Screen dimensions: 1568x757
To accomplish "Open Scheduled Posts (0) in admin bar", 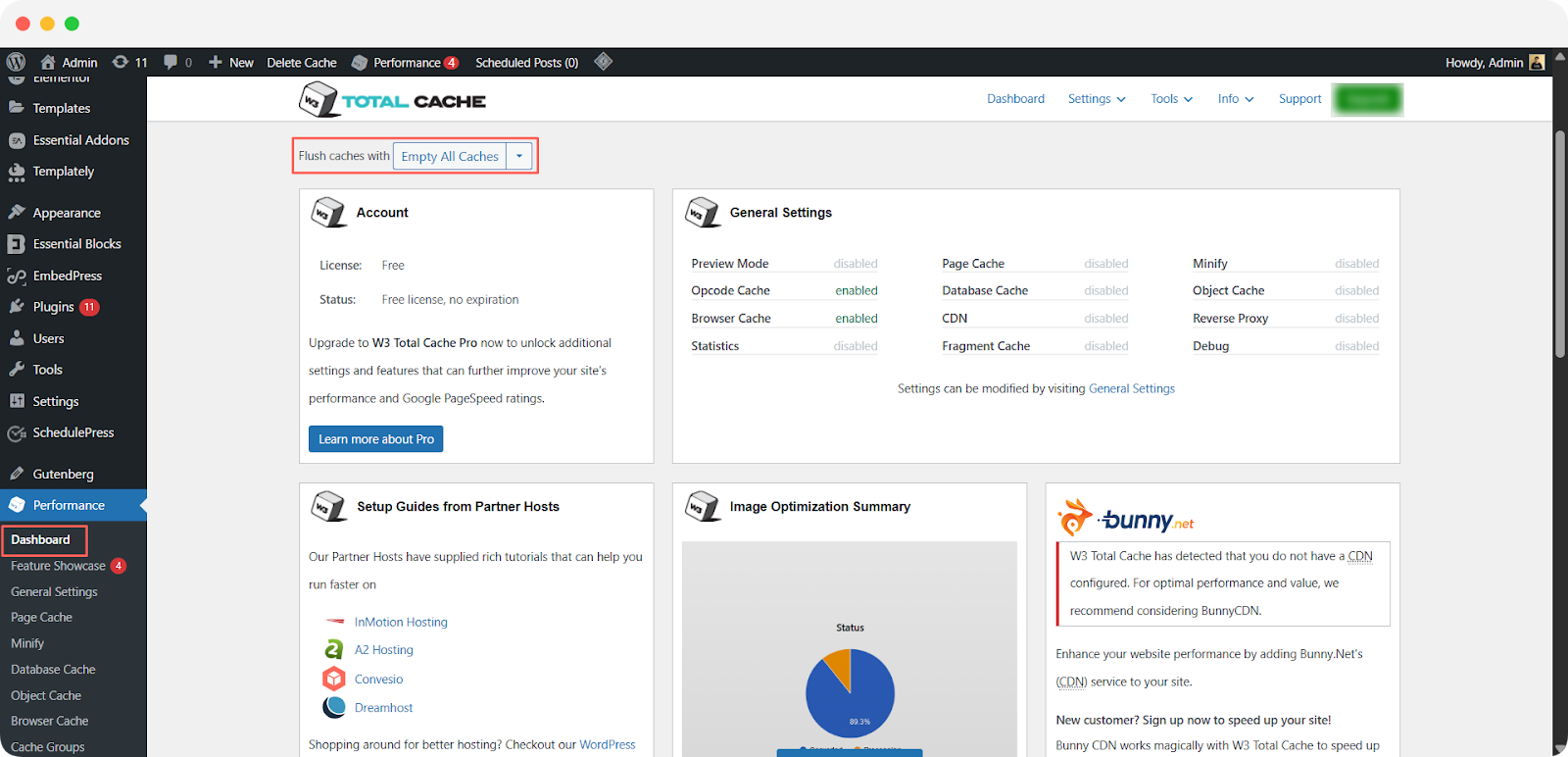I will click(526, 63).
